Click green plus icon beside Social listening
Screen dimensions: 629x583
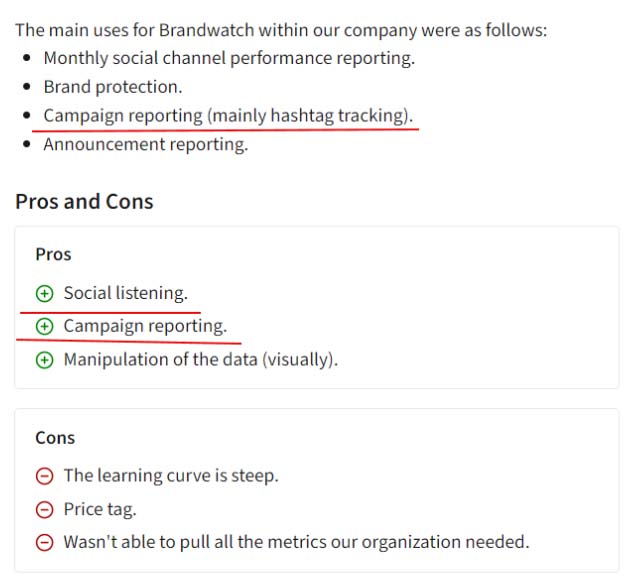[45, 293]
